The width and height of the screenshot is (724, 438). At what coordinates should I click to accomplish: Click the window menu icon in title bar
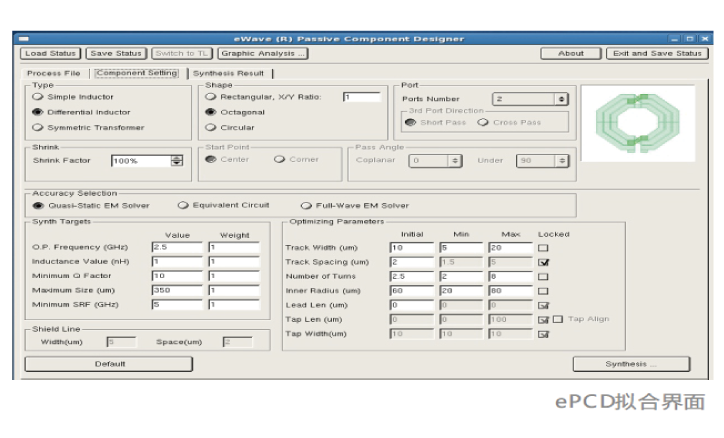click(x=24, y=39)
